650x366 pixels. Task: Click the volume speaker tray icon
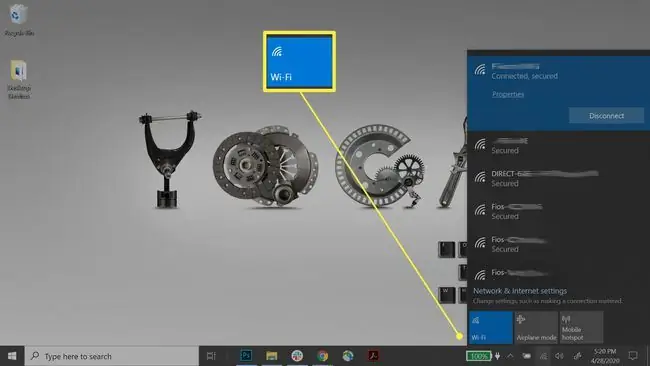click(560, 356)
